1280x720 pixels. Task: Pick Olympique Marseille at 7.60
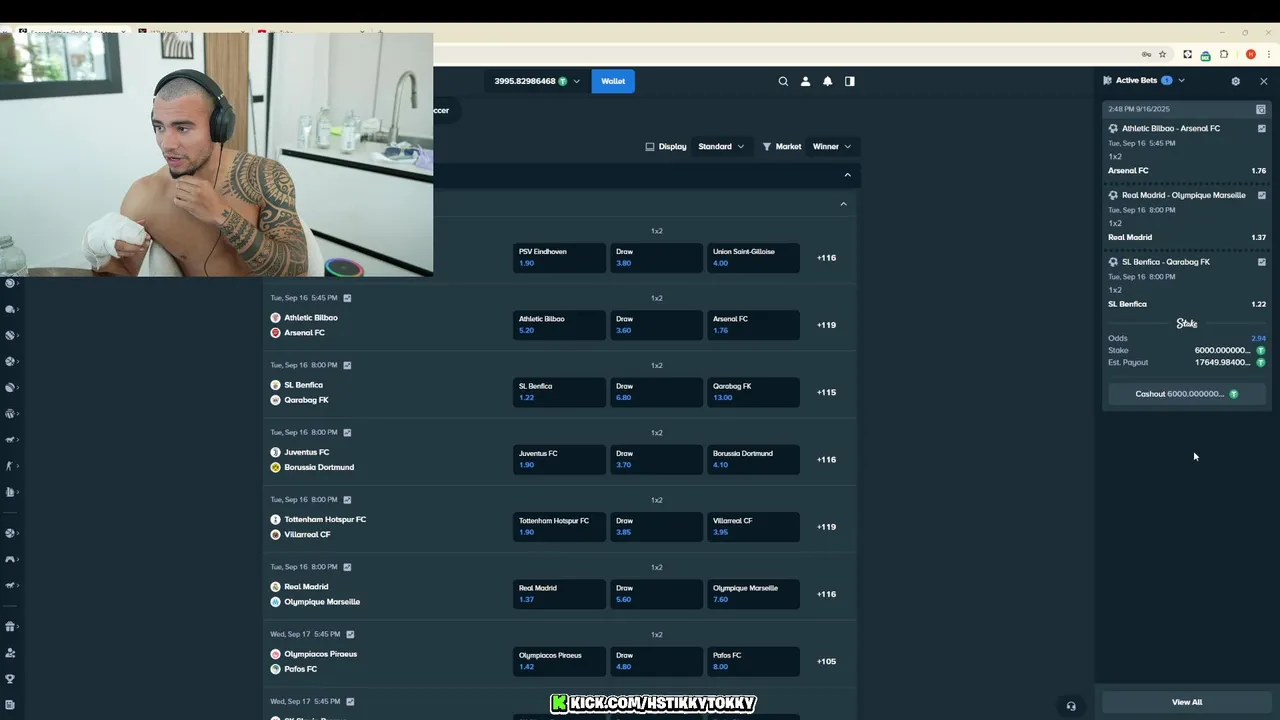tap(753, 594)
